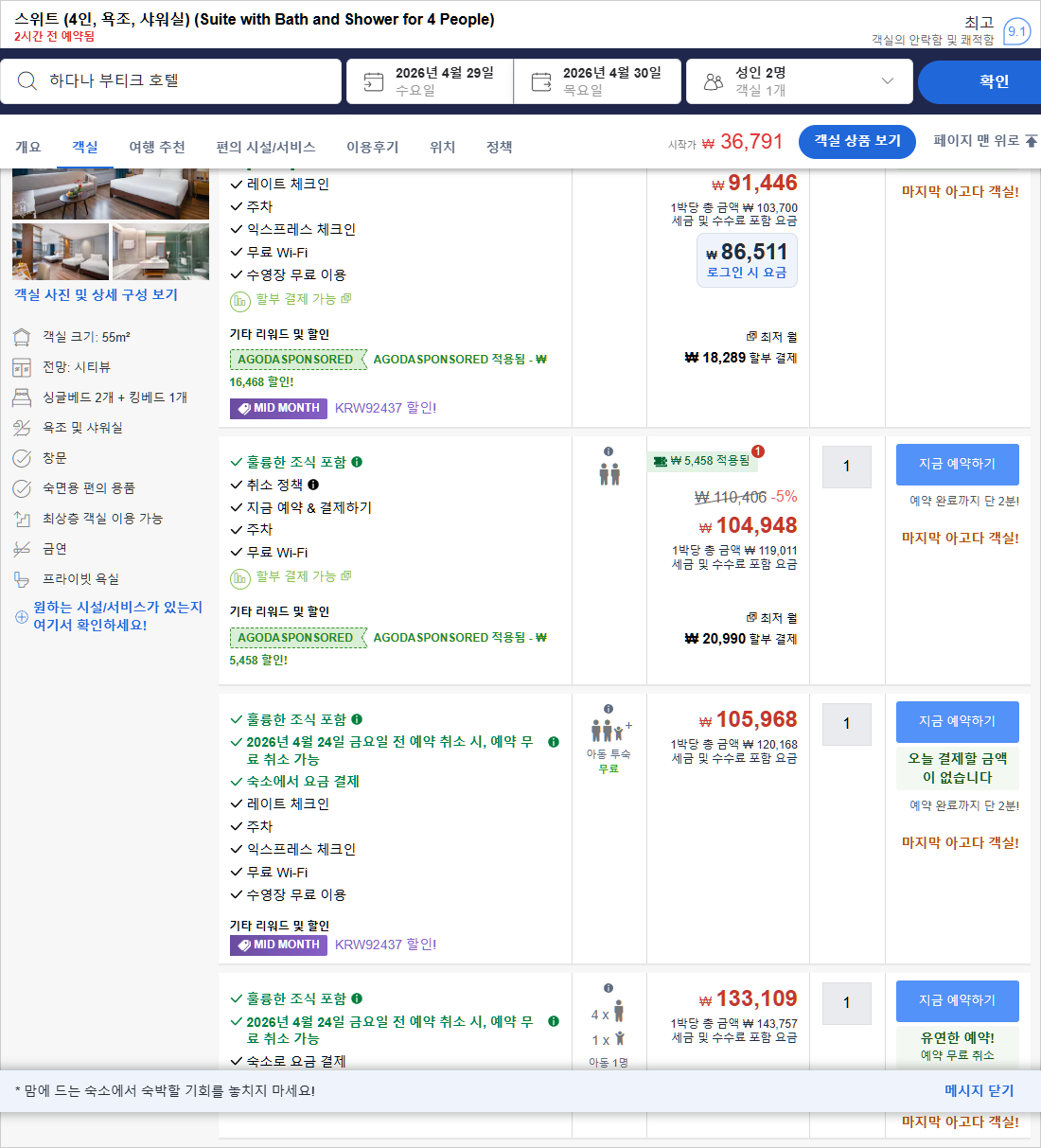Click 지금 예약하기 for 105,968 offer

[958, 722]
